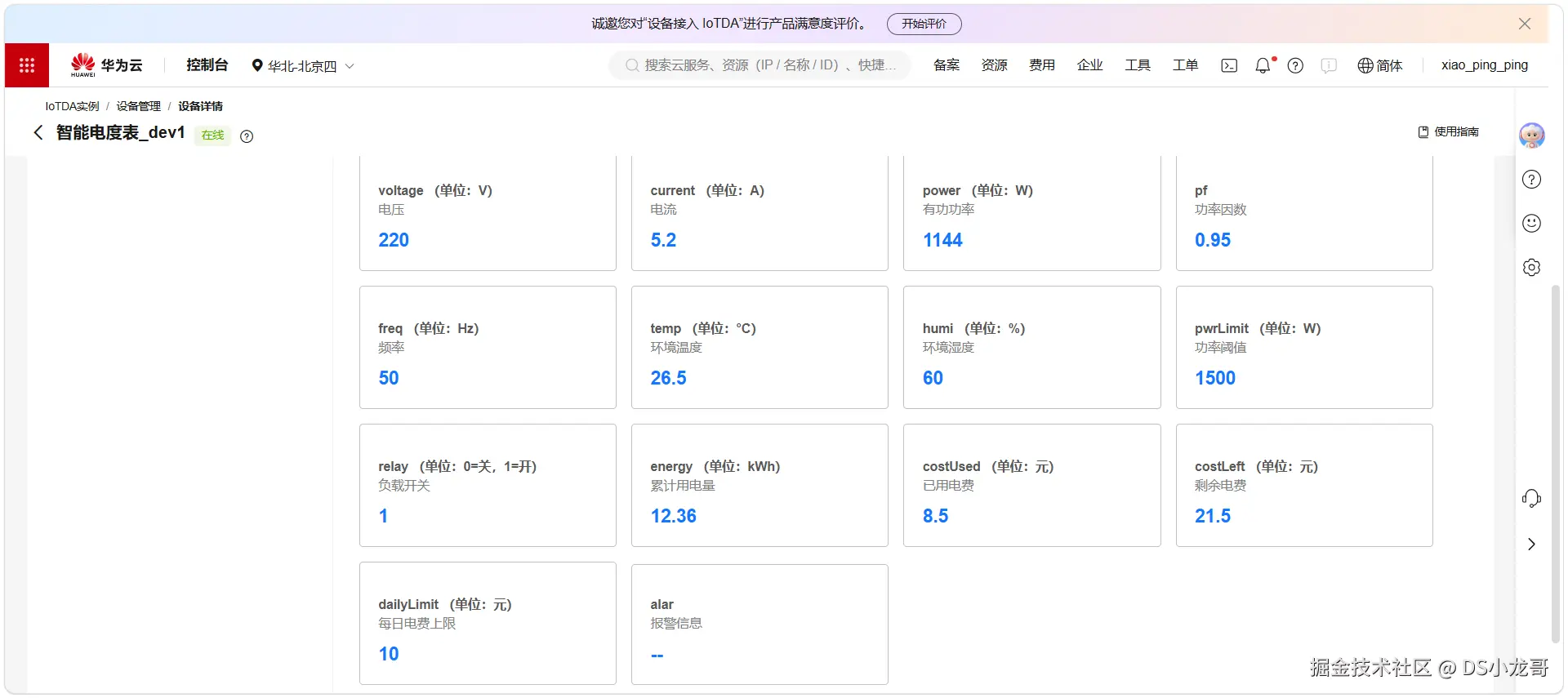
Task: Click the question mark icon in right sidebar
Action: tap(1531, 180)
